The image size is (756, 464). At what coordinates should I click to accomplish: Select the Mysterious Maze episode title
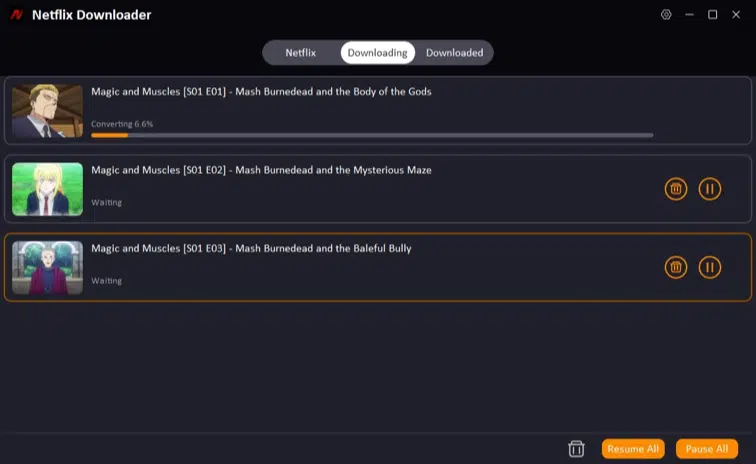(x=261, y=170)
